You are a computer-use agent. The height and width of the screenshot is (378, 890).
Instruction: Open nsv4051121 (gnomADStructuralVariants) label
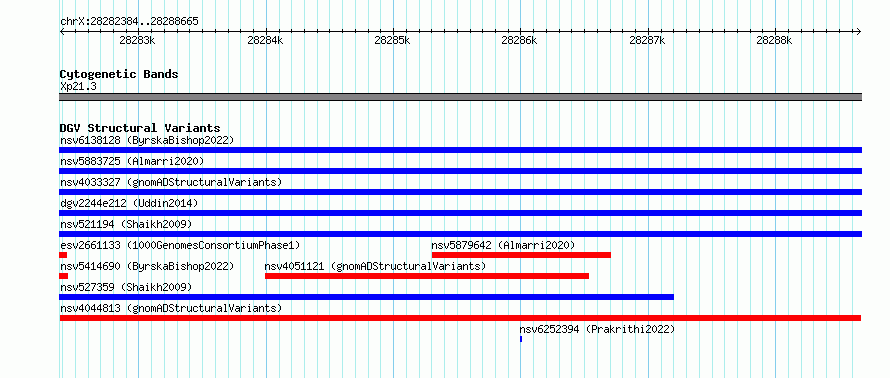[x=375, y=266]
